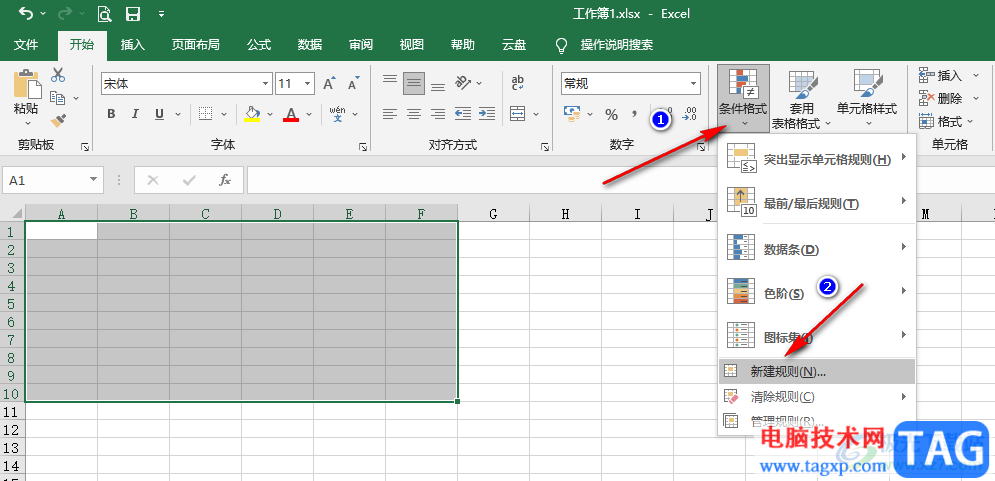Apply cell borders icon
This screenshot has width=995, height=481.
pyautogui.click(x=205, y=114)
